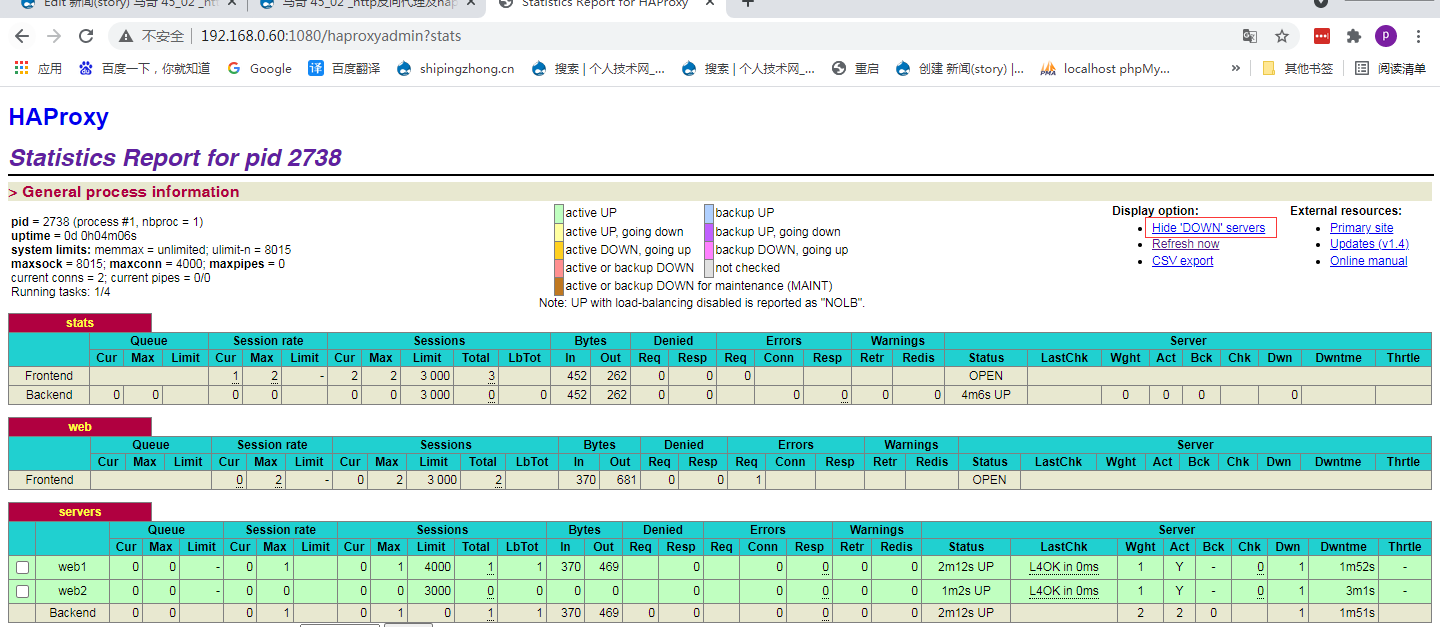Open Chrome's three-dot menu

pos(1418,36)
